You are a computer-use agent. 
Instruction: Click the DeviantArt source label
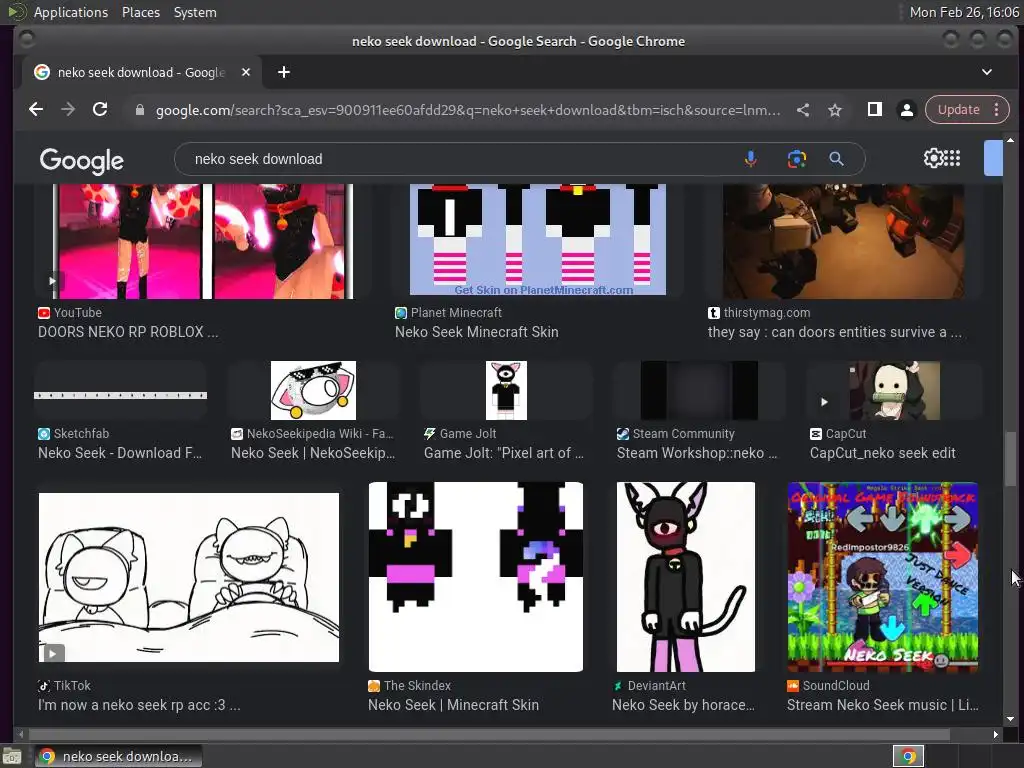click(x=656, y=686)
